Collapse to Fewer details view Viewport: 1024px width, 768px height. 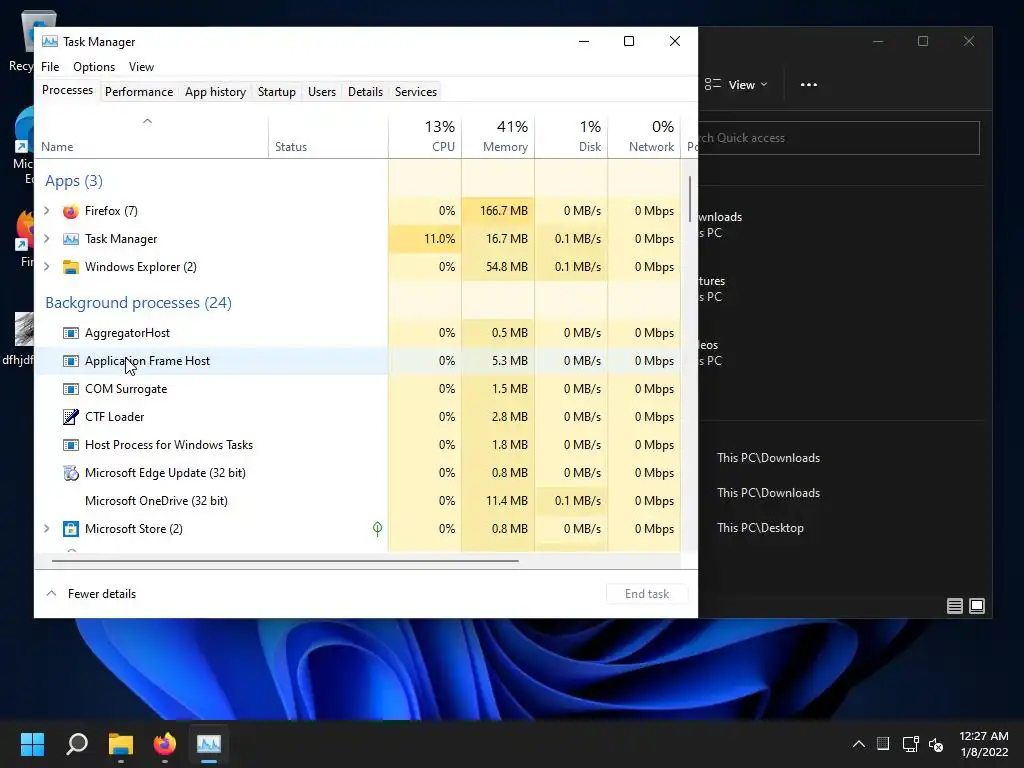91,594
